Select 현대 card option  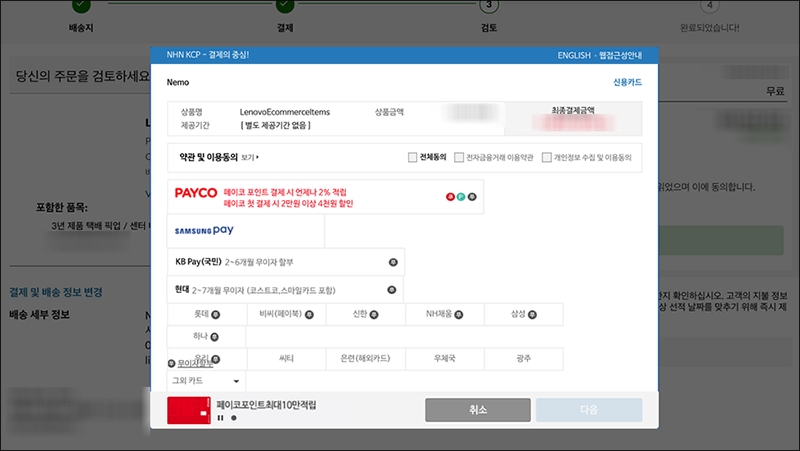(285, 290)
